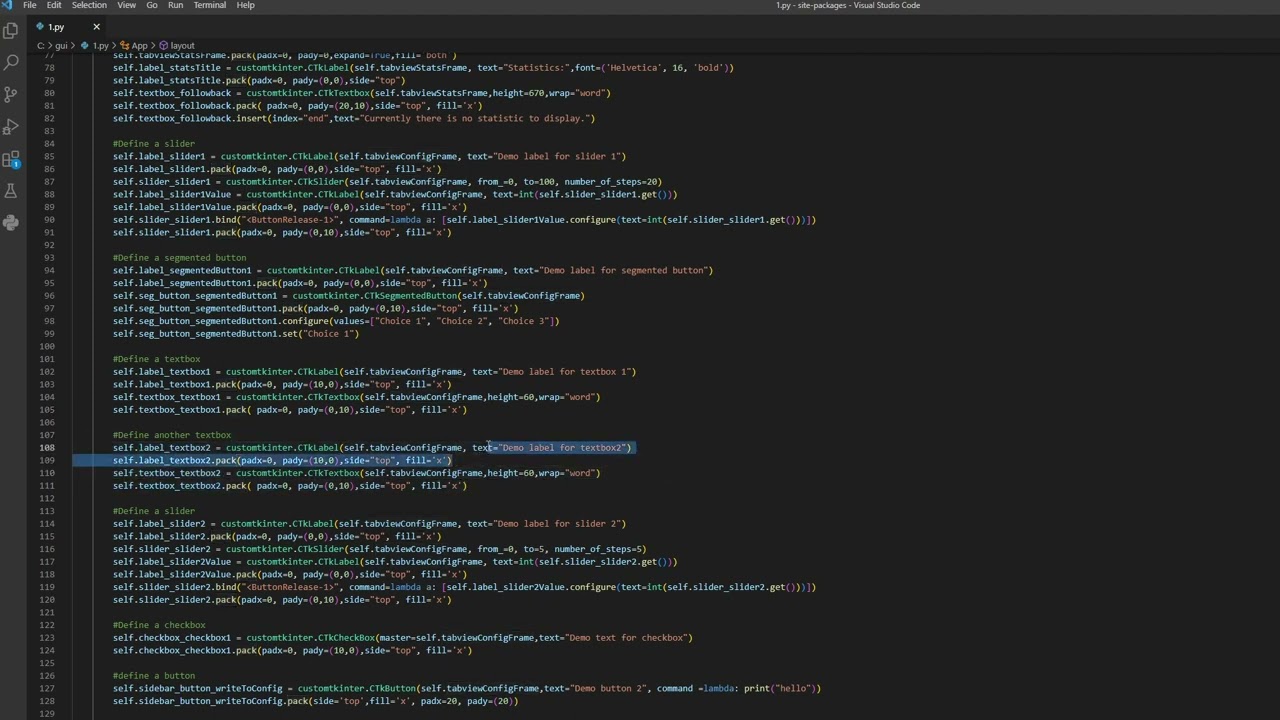Open the Run and Debug view
The image size is (1280, 720).
tap(11, 126)
